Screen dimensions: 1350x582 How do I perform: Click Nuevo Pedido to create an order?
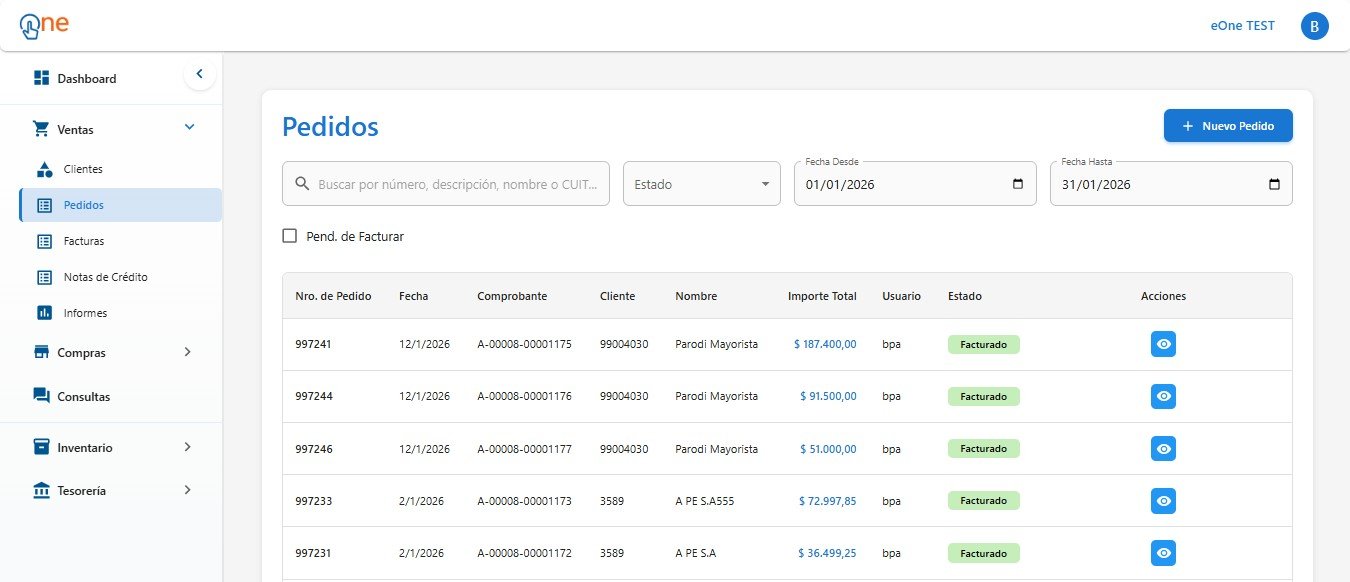pos(1227,125)
